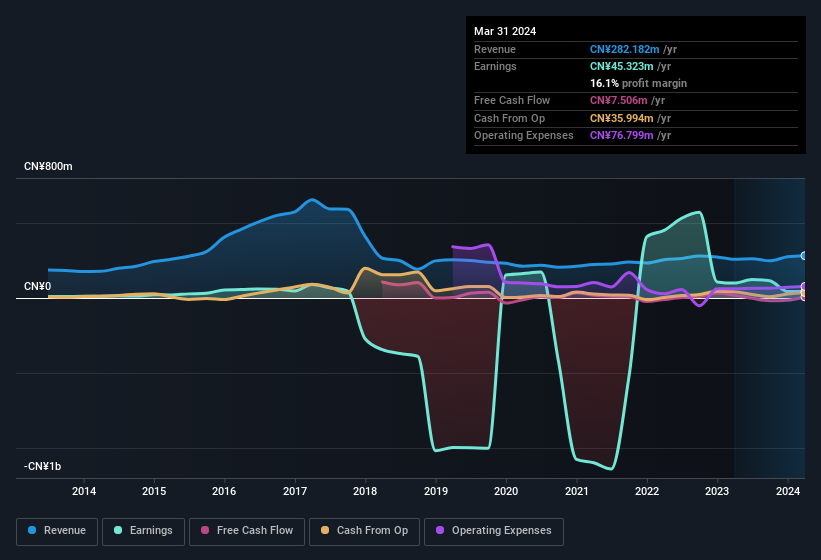Click the Earnings label in tooltip
Screen dimensions: 821x560
coord(495,66)
